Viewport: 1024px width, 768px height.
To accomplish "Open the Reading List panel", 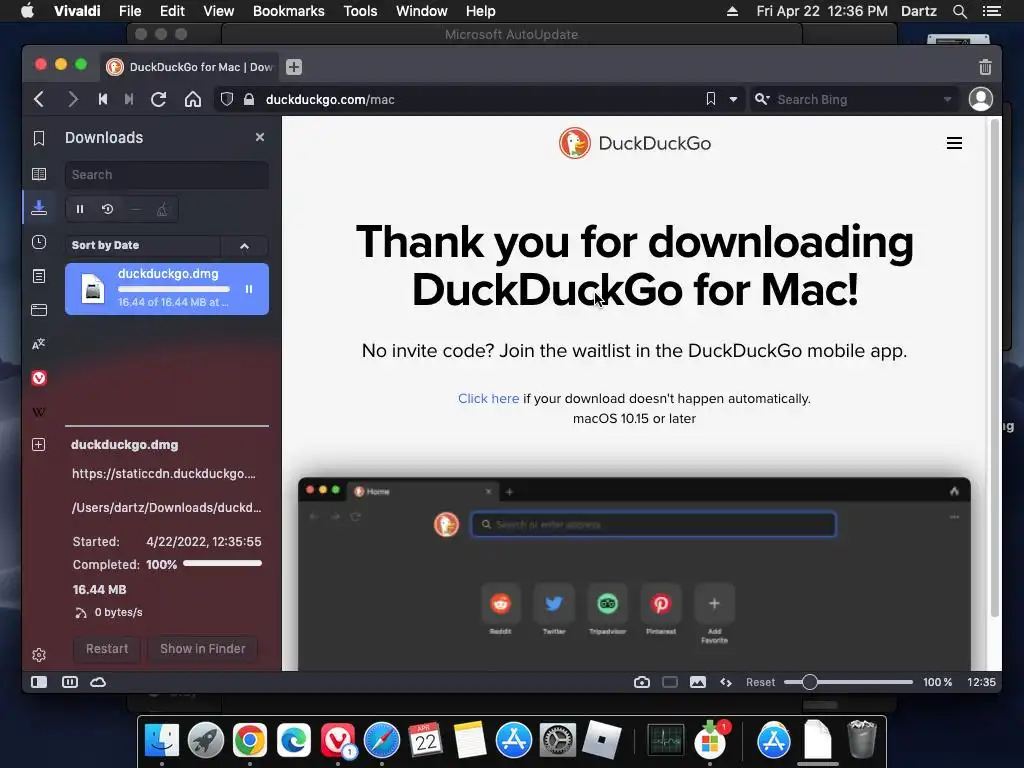I will [39, 174].
